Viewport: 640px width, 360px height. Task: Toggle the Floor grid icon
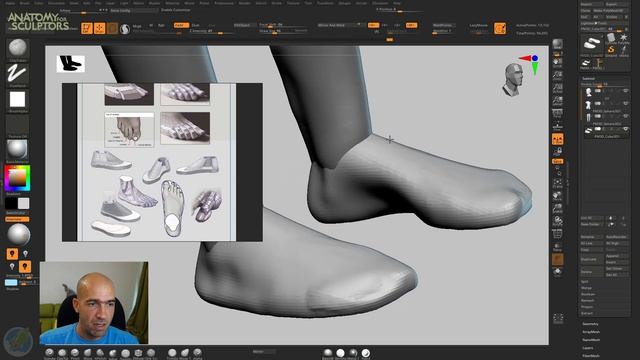coord(558,126)
